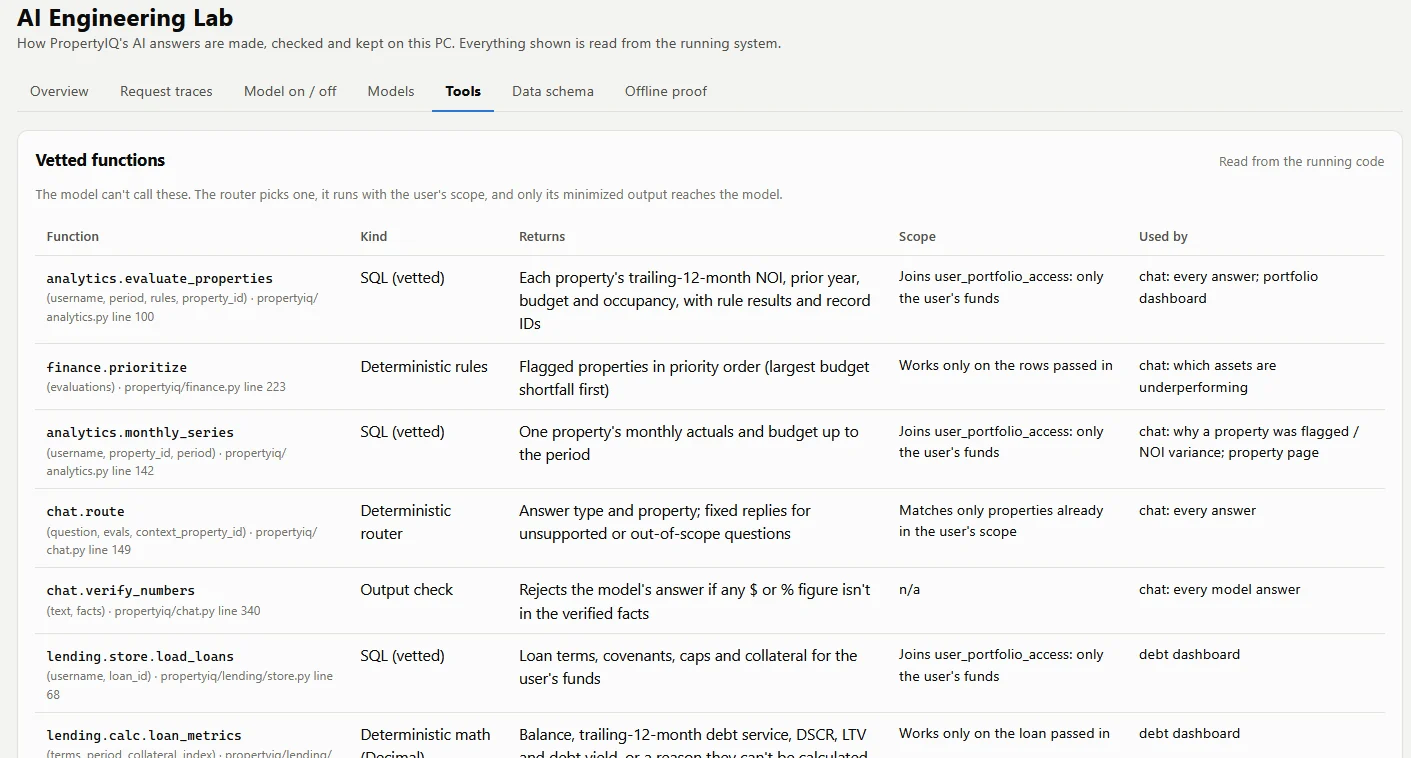Click 'SQL (vetted)' in evaluate_properties row
The height and width of the screenshot is (758, 1411).
pyautogui.click(x=402, y=277)
